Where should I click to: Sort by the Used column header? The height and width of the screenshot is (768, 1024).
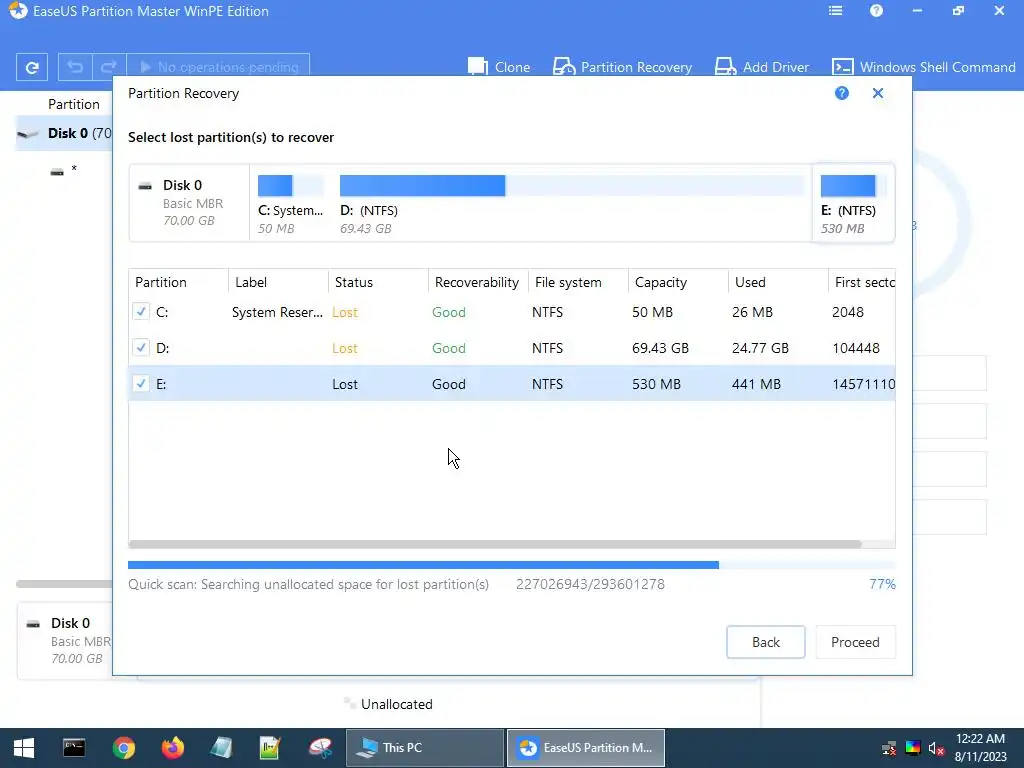[x=778, y=282]
